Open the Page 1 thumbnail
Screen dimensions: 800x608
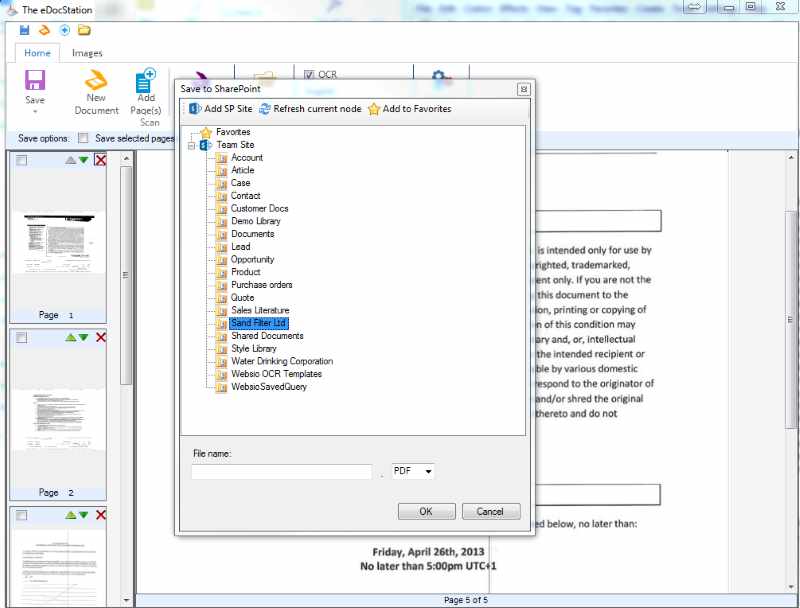(x=59, y=243)
